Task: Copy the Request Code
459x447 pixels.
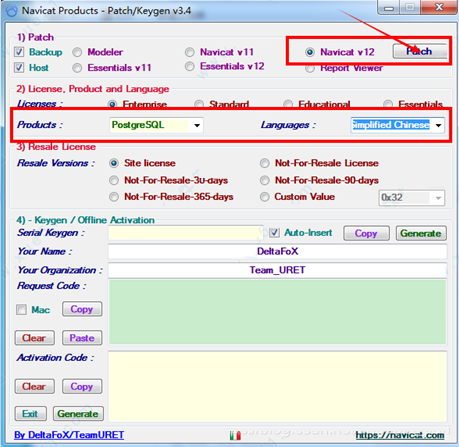Action: point(82,309)
